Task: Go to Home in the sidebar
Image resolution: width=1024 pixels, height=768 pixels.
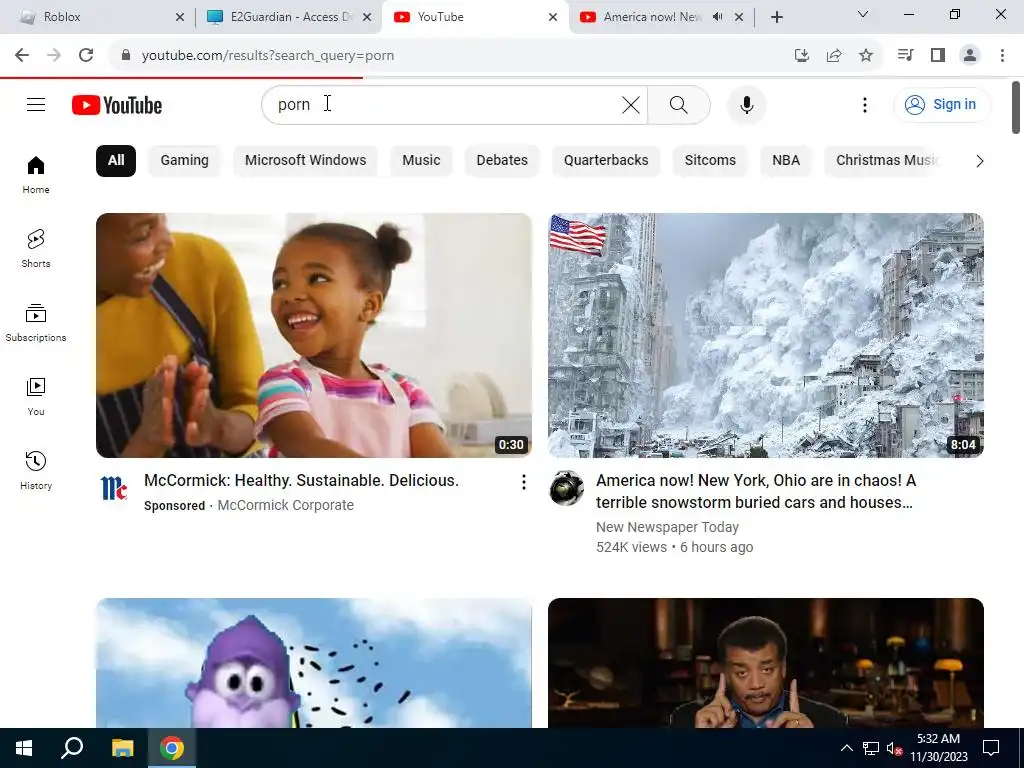Action: (x=36, y=174)
